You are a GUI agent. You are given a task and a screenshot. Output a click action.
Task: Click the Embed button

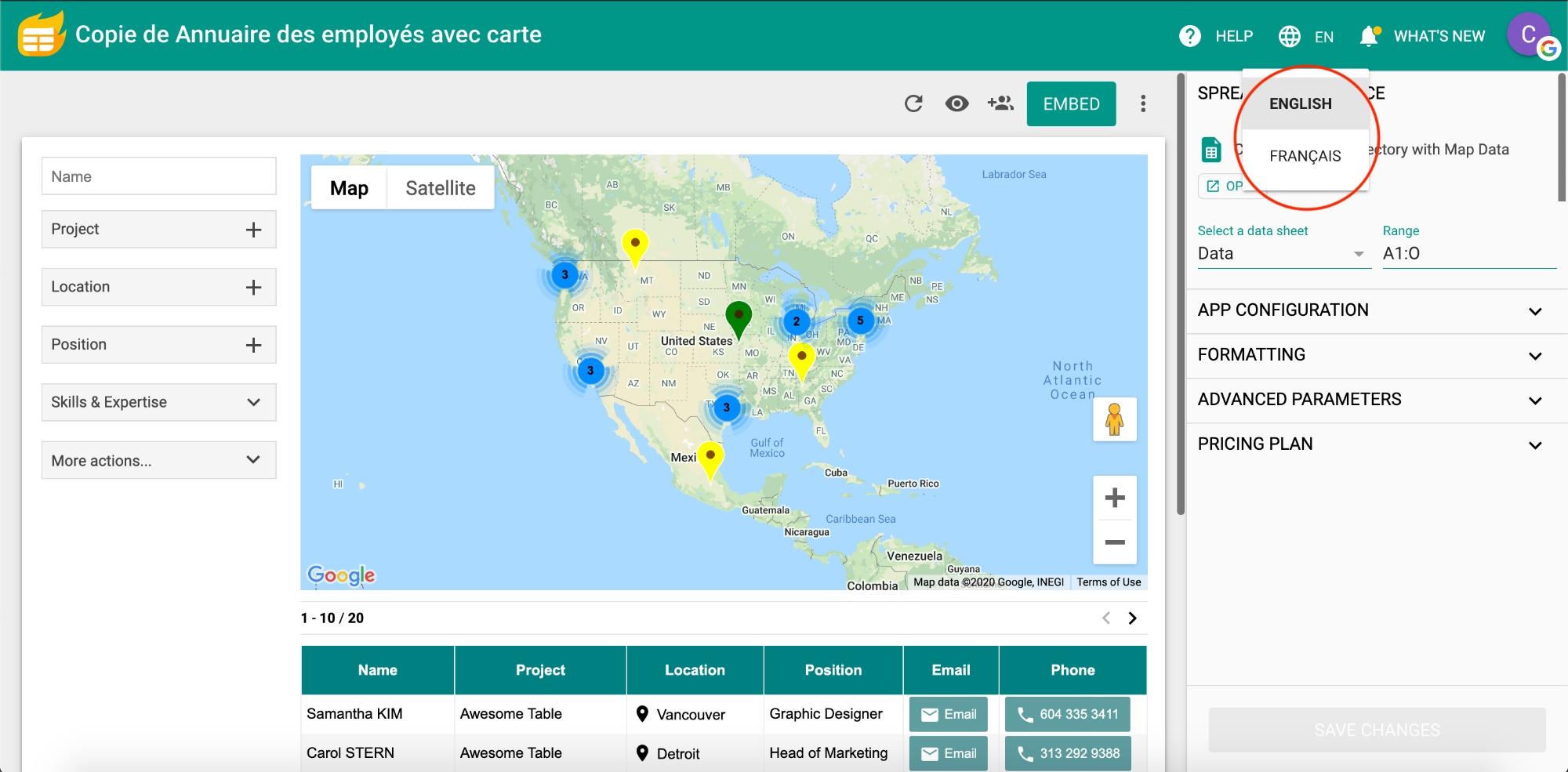click(x=1071, y=103)
